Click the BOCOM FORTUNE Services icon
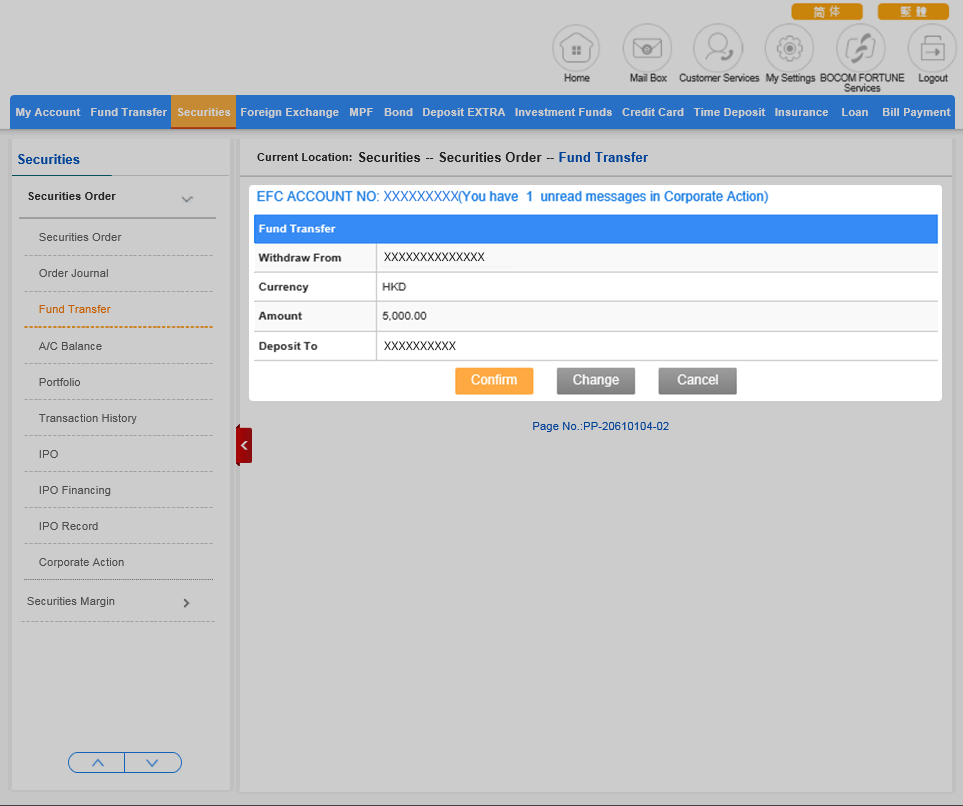This screenshot has width=963, height=806. [861, 48]
